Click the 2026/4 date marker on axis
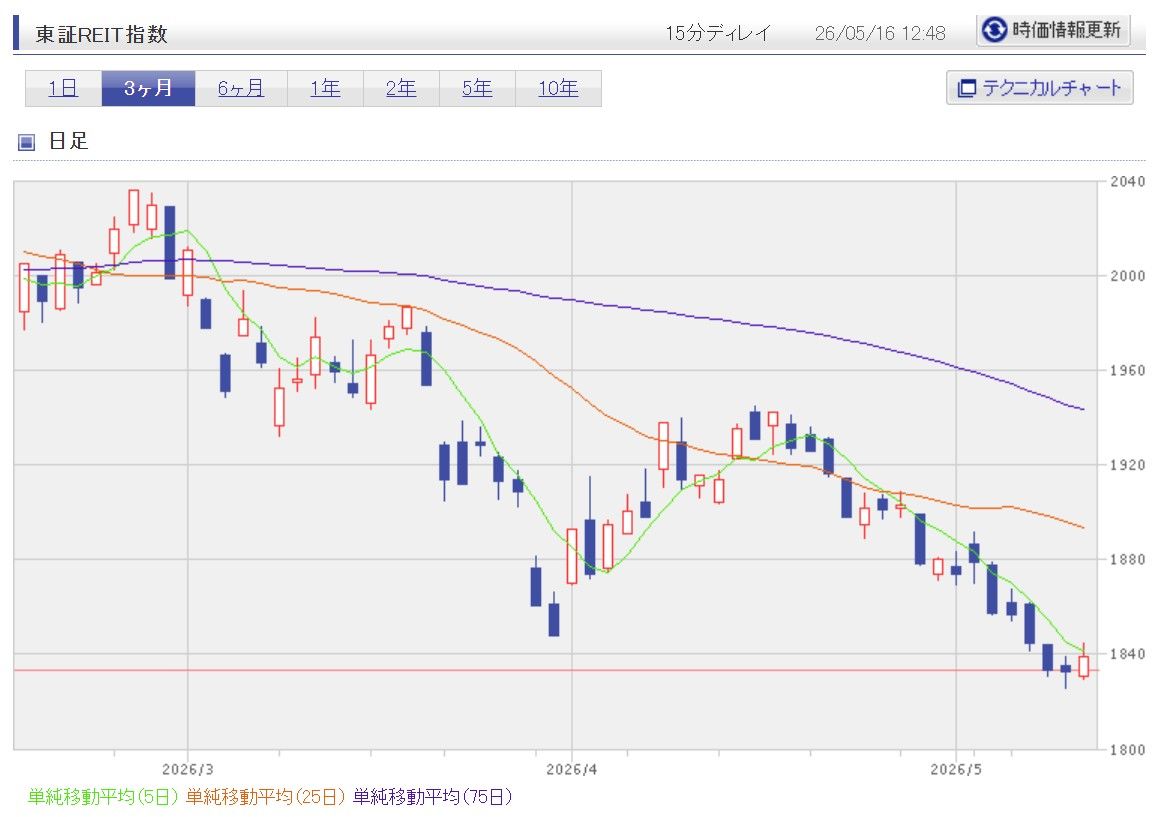The width and height of the screenshot is (1165, 817). 571,769
